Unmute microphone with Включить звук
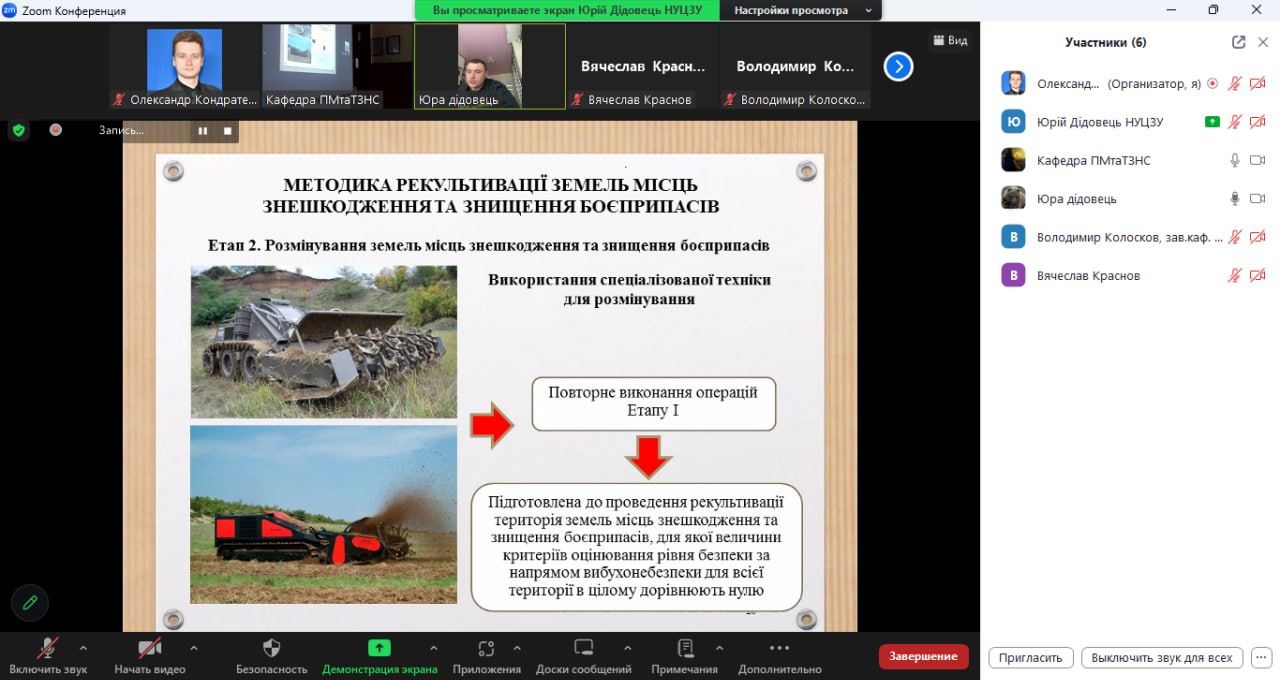 [47, 648]
